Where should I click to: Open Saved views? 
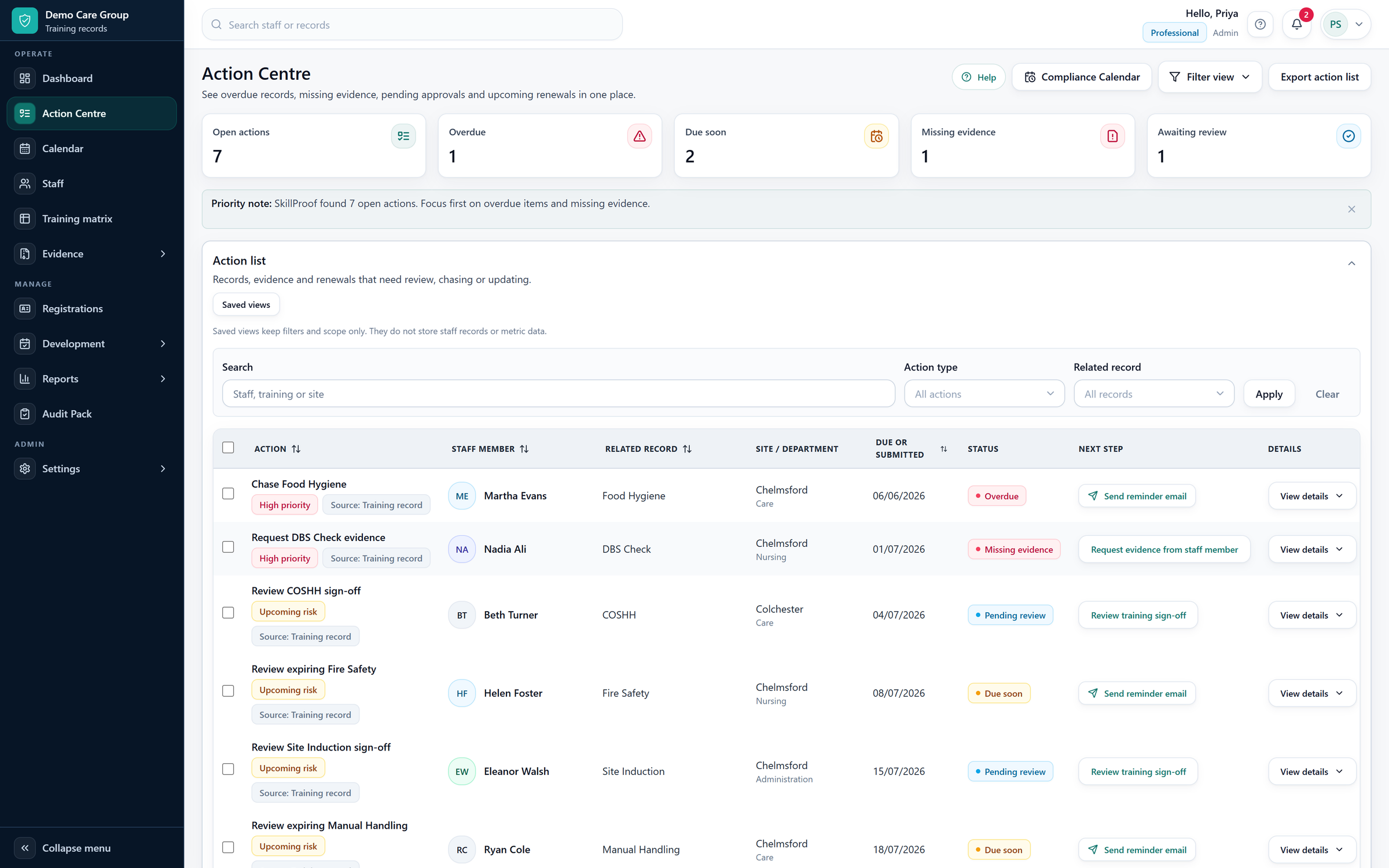[246, 305]
